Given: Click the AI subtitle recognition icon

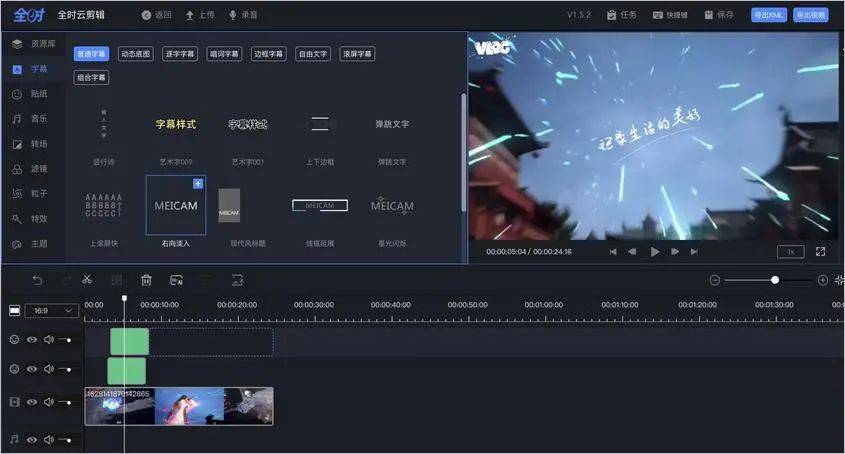Looking at the screenshot, I should pyautogui.click(x=176, y=280).
